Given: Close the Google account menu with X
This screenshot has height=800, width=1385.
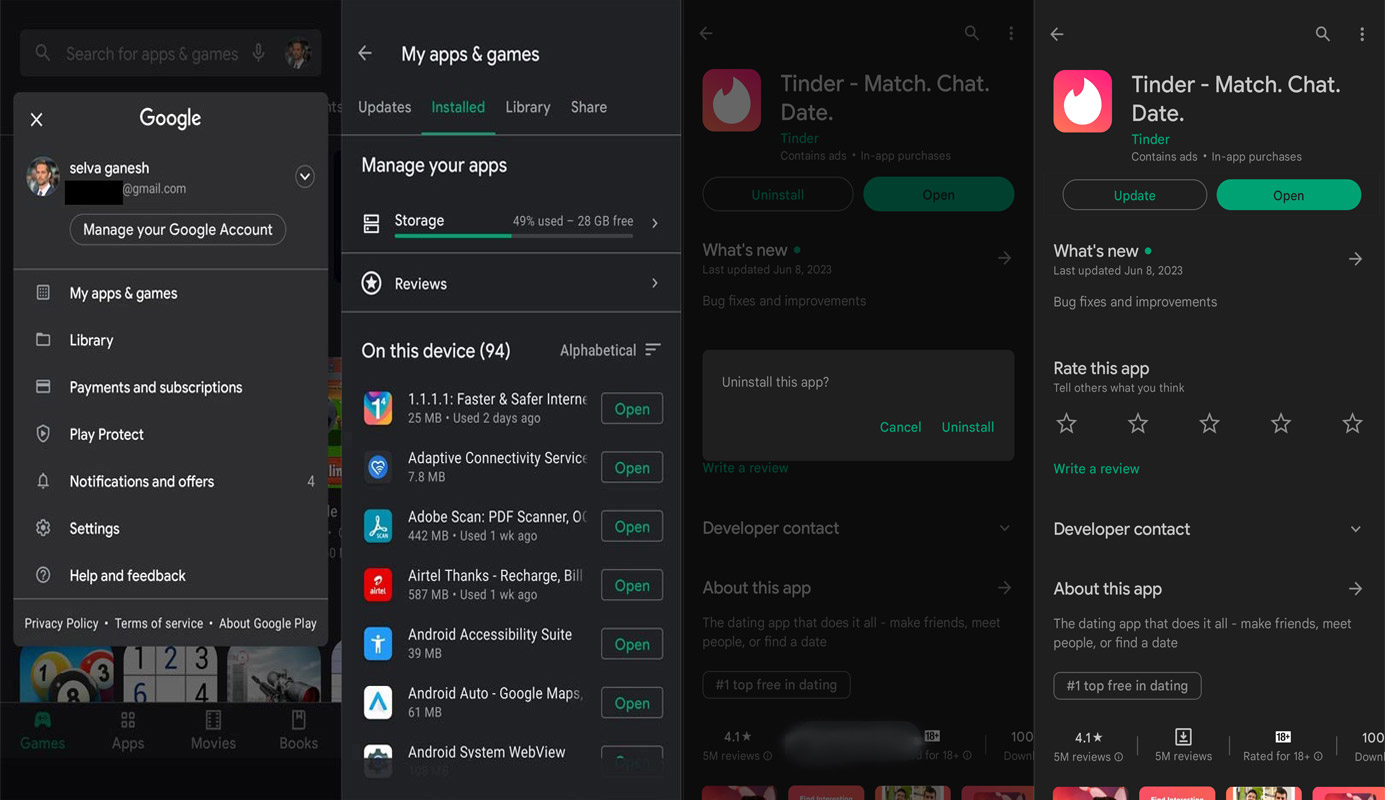Looking at the screenshot, I should point(37,120).
